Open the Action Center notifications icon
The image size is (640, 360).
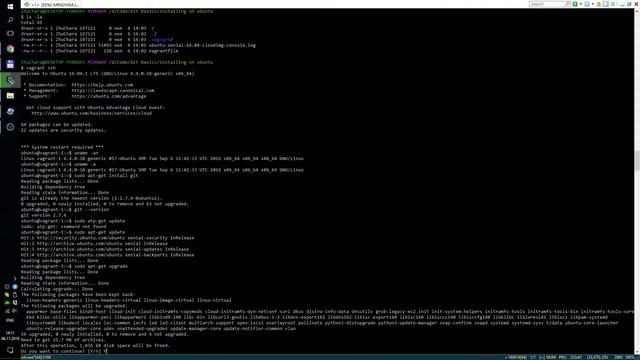click(x=10, y=350)
